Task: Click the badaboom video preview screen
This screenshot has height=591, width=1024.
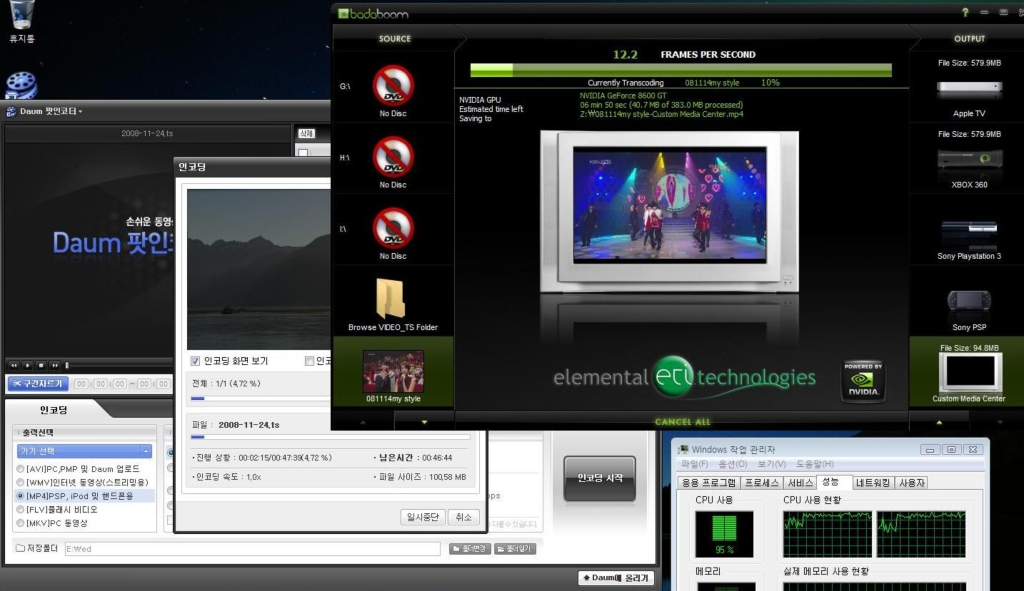Action: pyautogui.click(x=669, y=204)
